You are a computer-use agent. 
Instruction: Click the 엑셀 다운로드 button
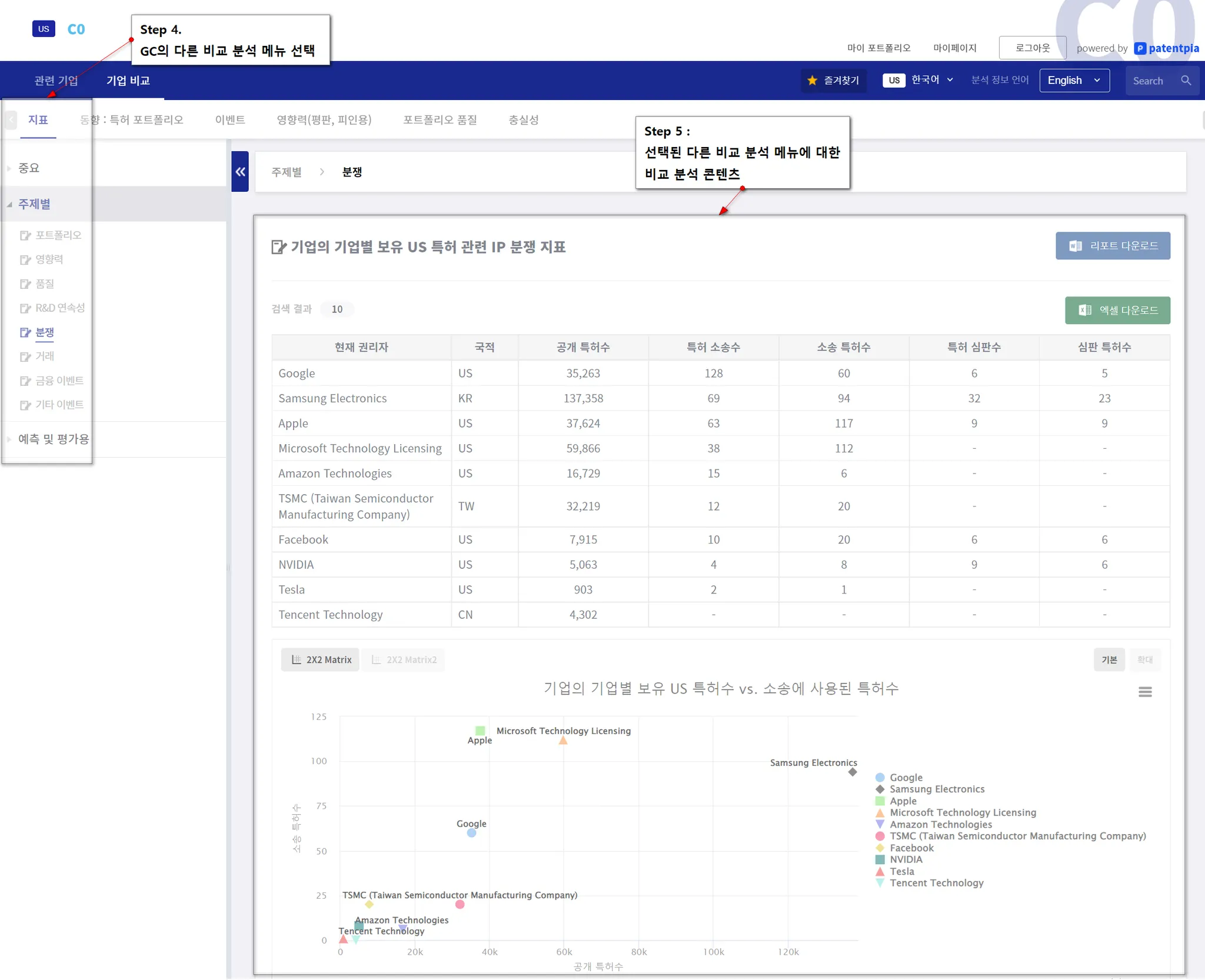tap(1117, 310)
